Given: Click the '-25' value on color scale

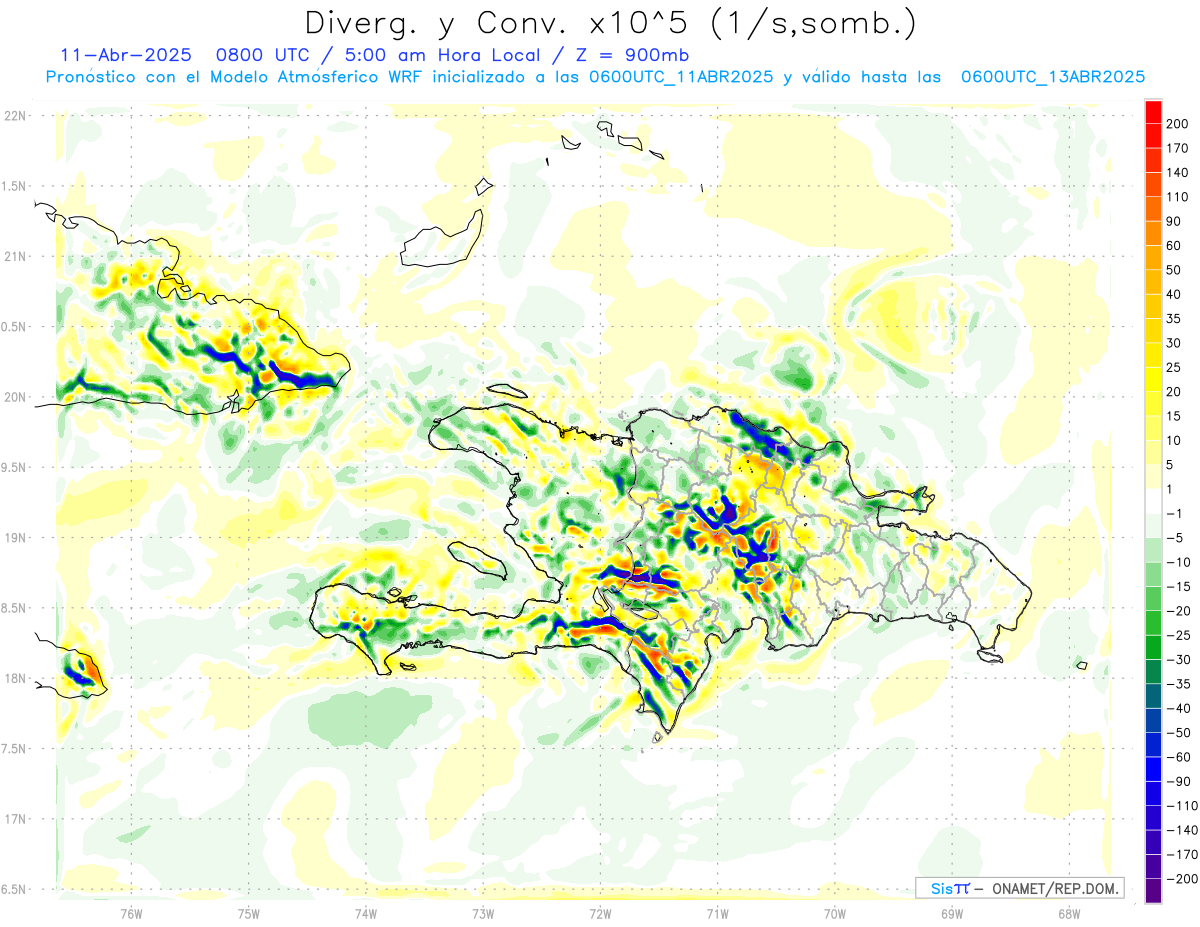Looking at the screenshot, I should coord(1177,635).
